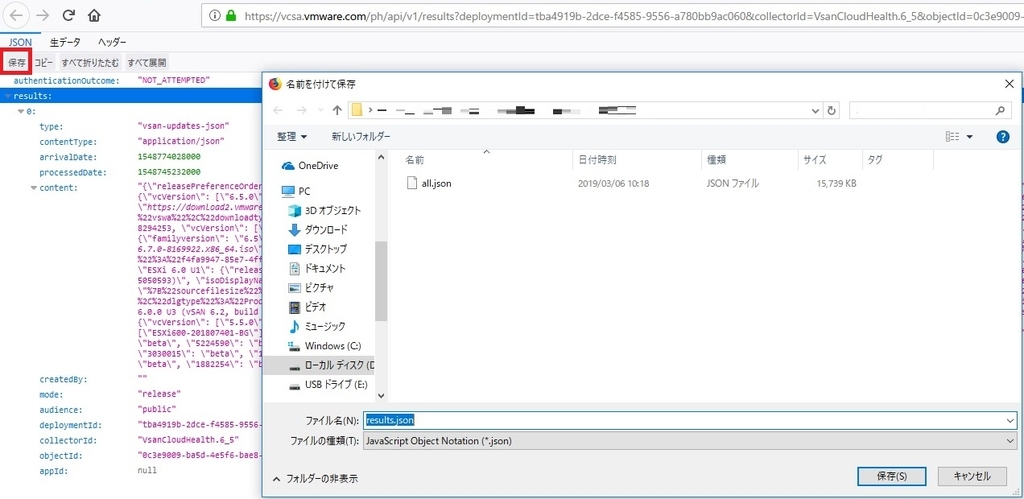
Task: Open address path history dropdown
Action: [816, 110]
